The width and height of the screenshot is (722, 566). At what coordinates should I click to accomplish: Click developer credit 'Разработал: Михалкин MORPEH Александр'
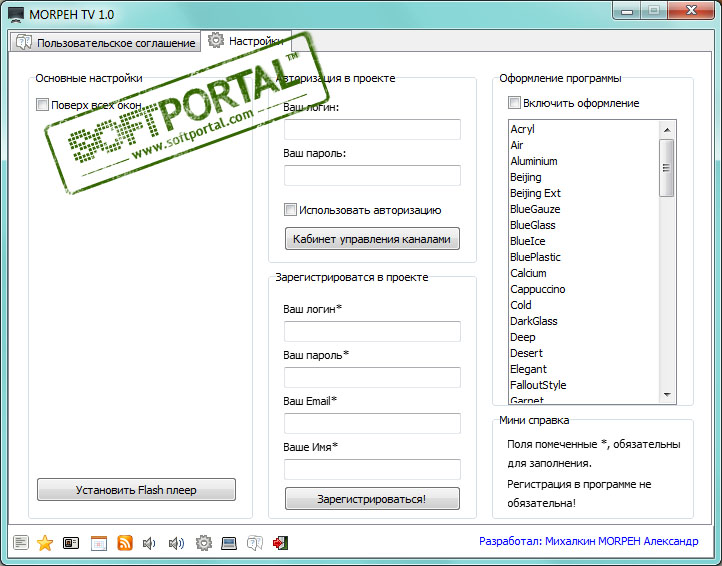pyautogui.click(x=588, y=541)
